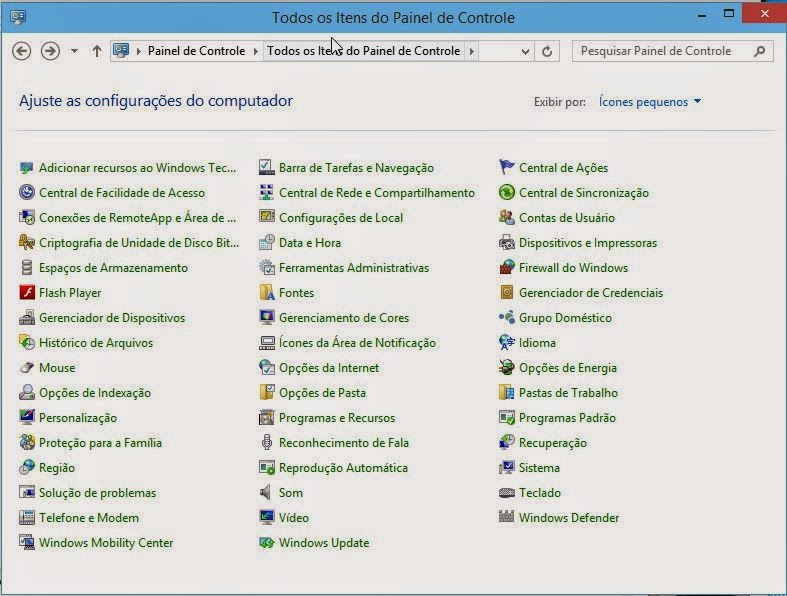The height and width of the screenshot is (596, 787).
Task: Click the Sistema computer icon
Action: click(506, 467)
